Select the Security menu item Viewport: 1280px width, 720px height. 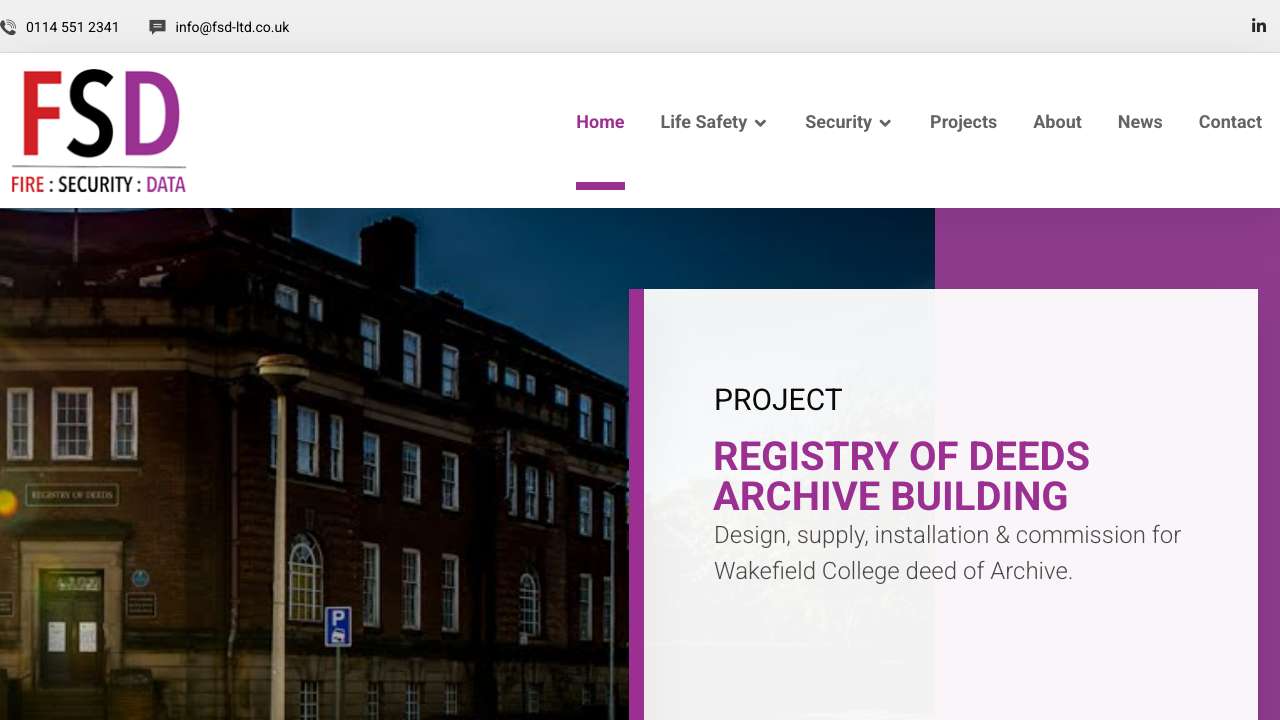pos(838,122)
